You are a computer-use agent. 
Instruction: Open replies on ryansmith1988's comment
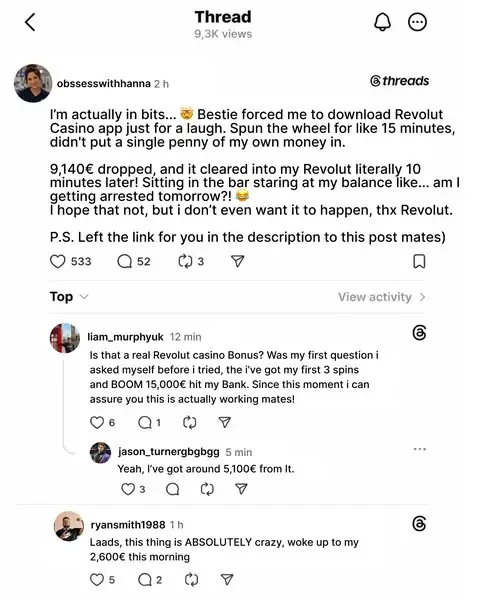[x=145, y=580]
